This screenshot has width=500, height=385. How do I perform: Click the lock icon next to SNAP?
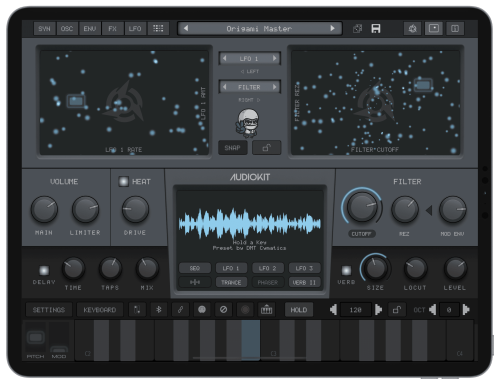click(x=267, y=148)
